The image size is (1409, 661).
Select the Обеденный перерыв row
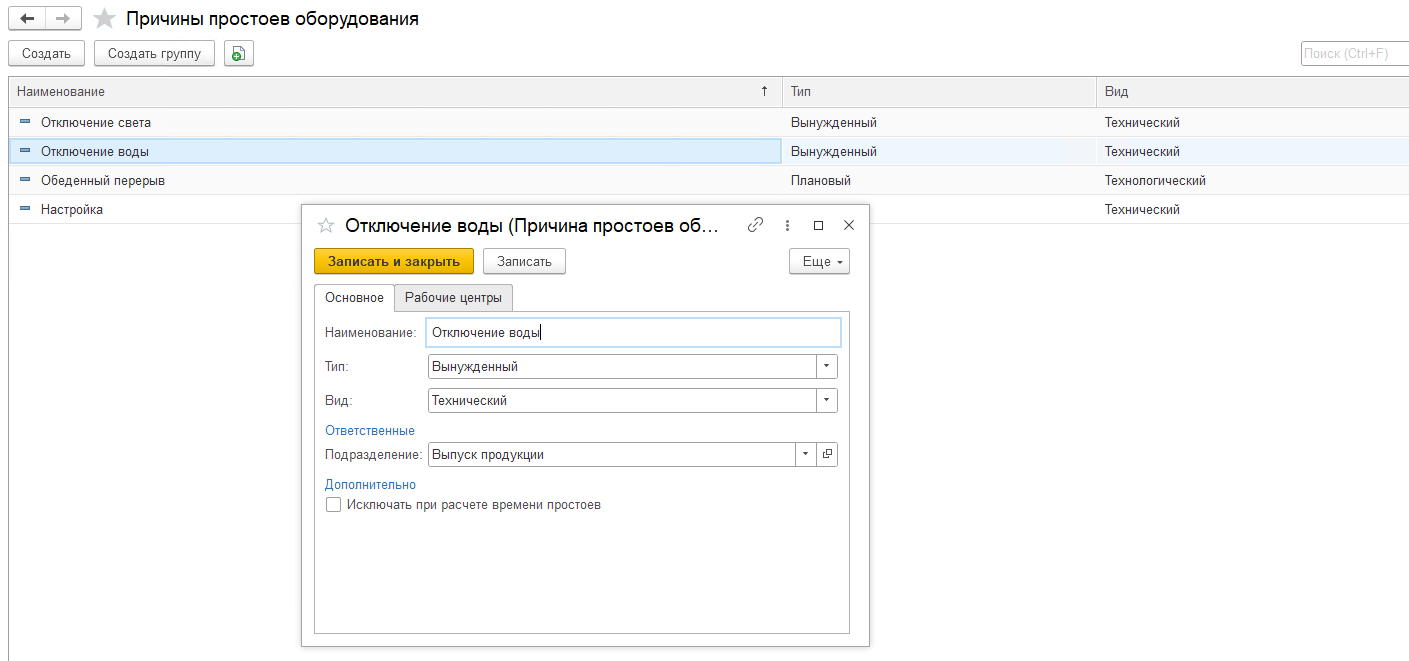[x=102, y=181]
